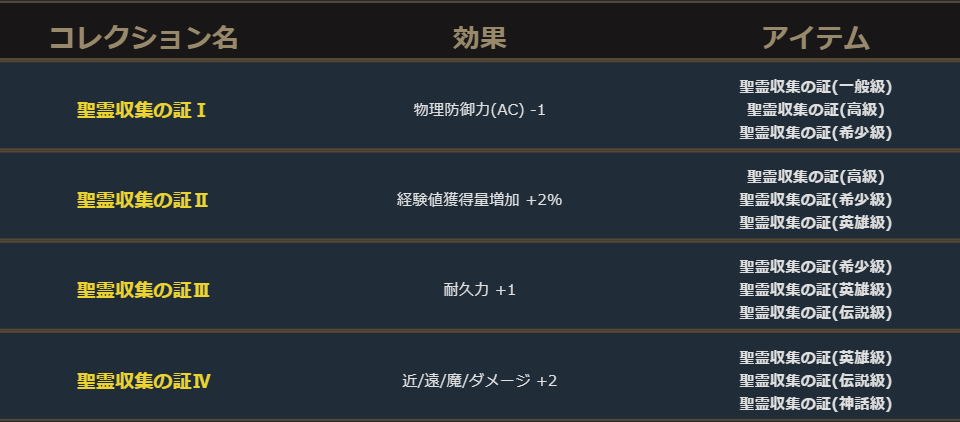960x422 pixels.
Task: Select 聖霊収集の証(高級) in the collection Ⅱ row
Action: point(815,177)
